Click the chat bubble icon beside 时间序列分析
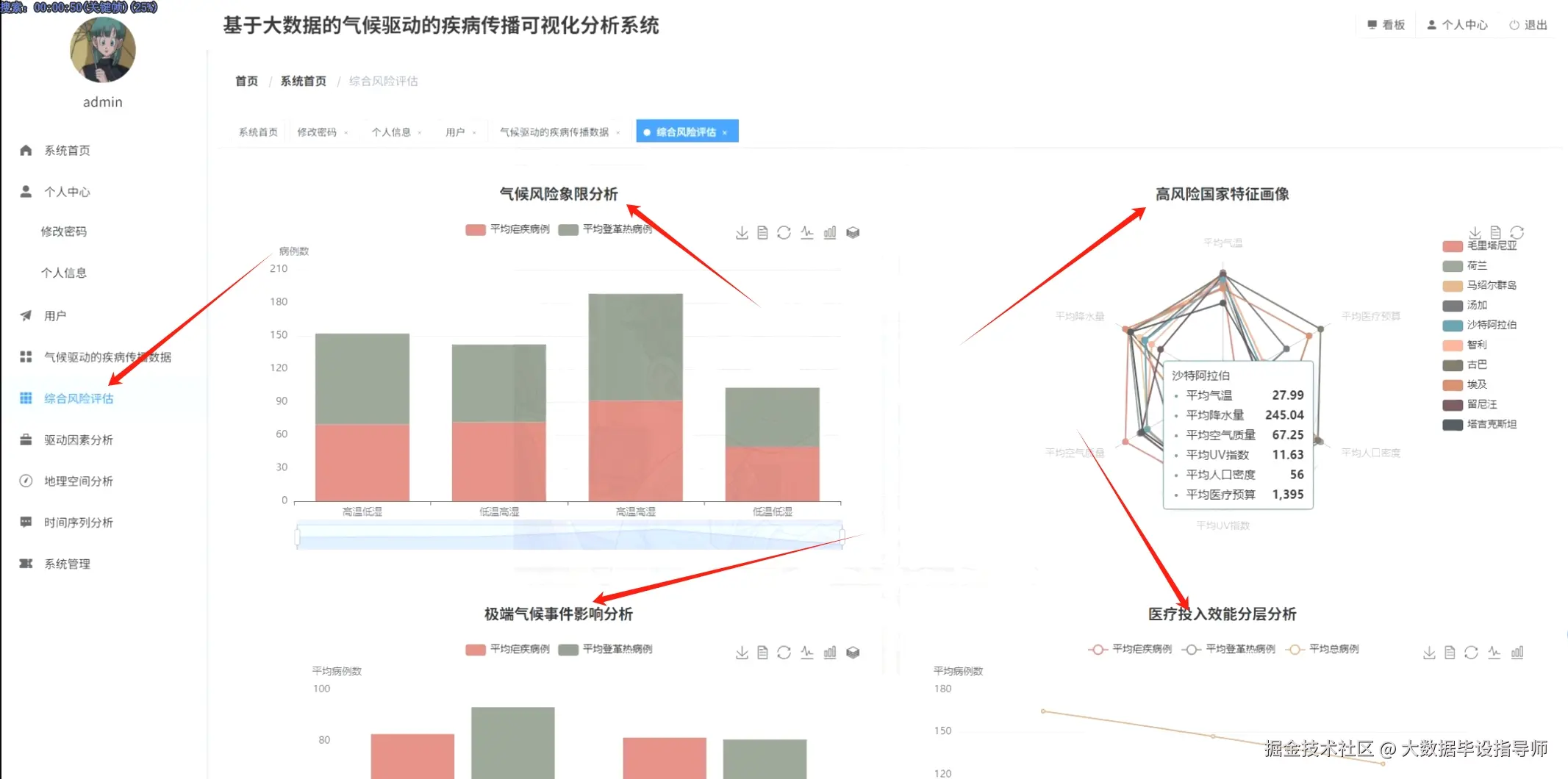Image resolution: width=1568 pixels, height=779 pixels. point(26,522)
